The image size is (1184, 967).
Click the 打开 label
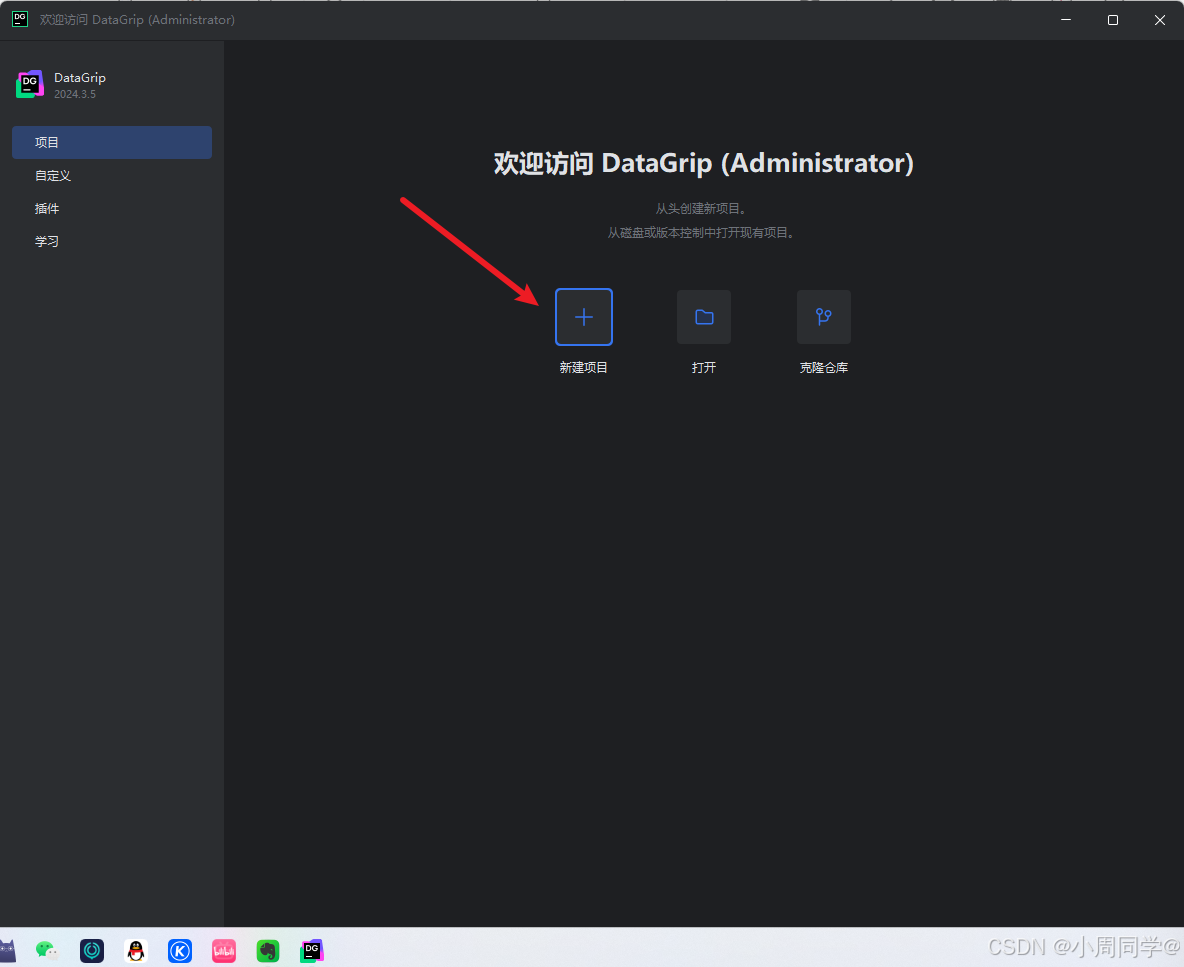click(x=704, y=368)
